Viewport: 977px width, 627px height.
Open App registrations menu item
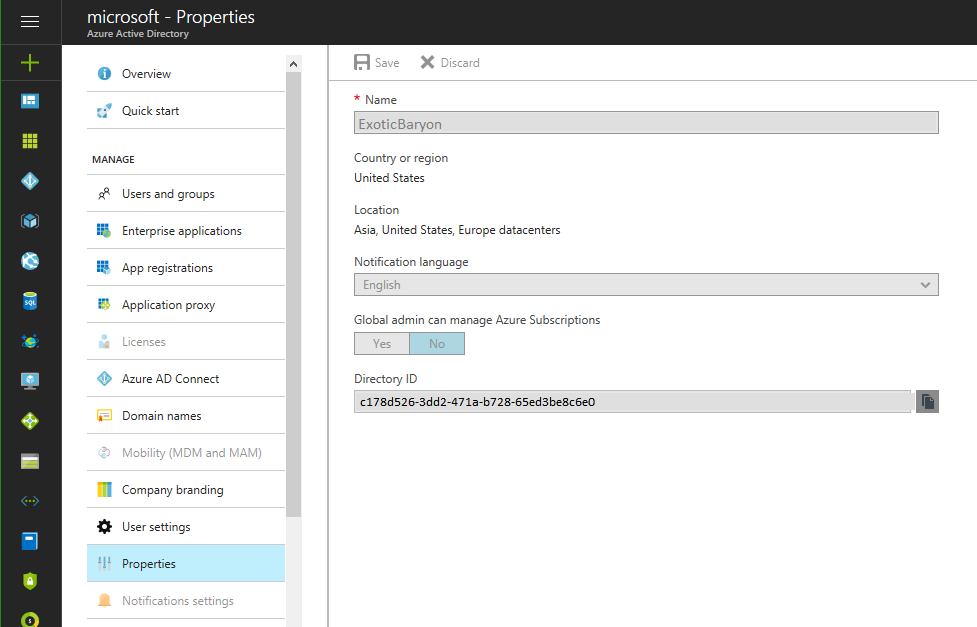click(186, 268)
